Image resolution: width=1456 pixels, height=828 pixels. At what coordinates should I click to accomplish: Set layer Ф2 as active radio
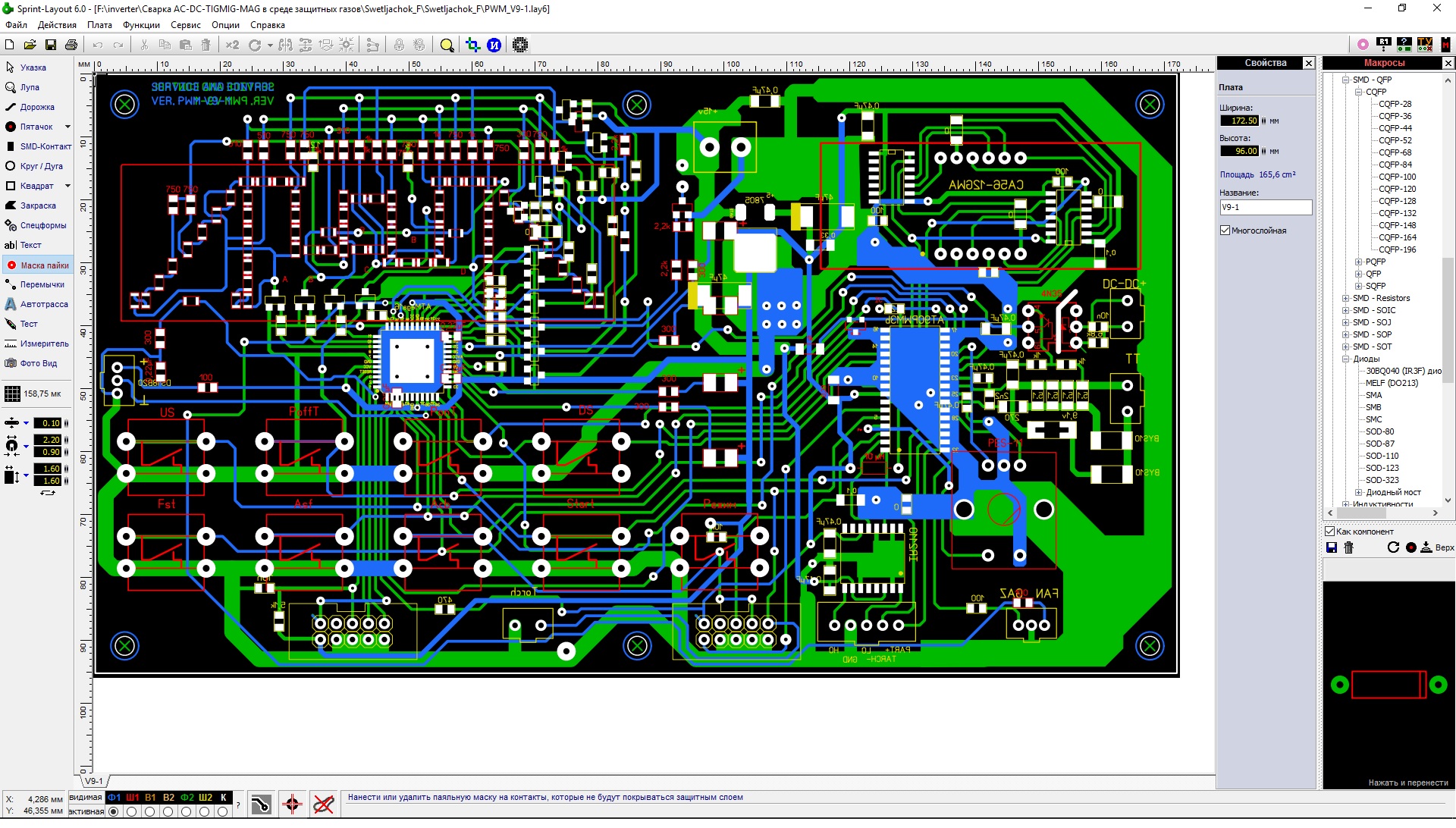187,811
